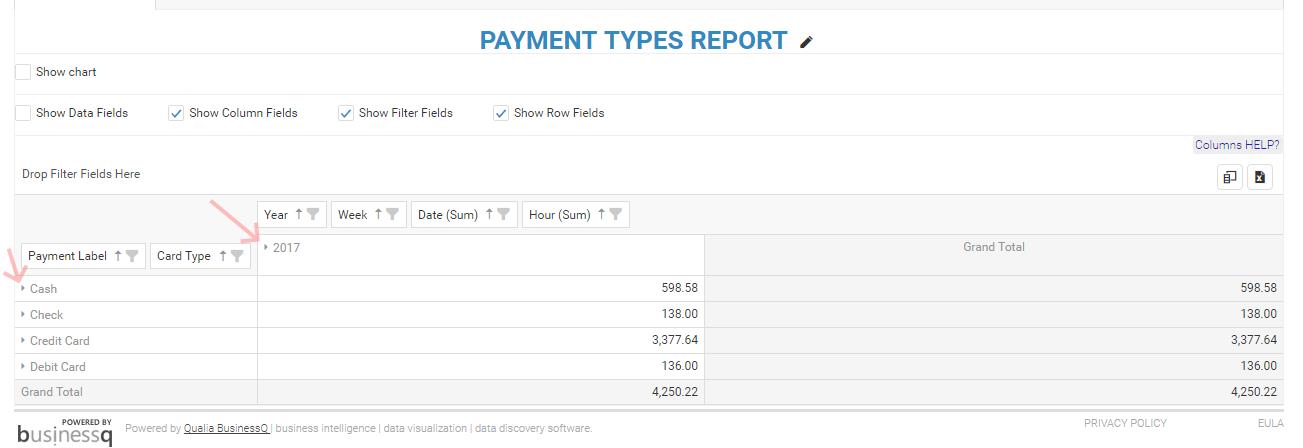Expand the Credit Card row
Viewport: 1303px width, 448px height.
point(23,340)
